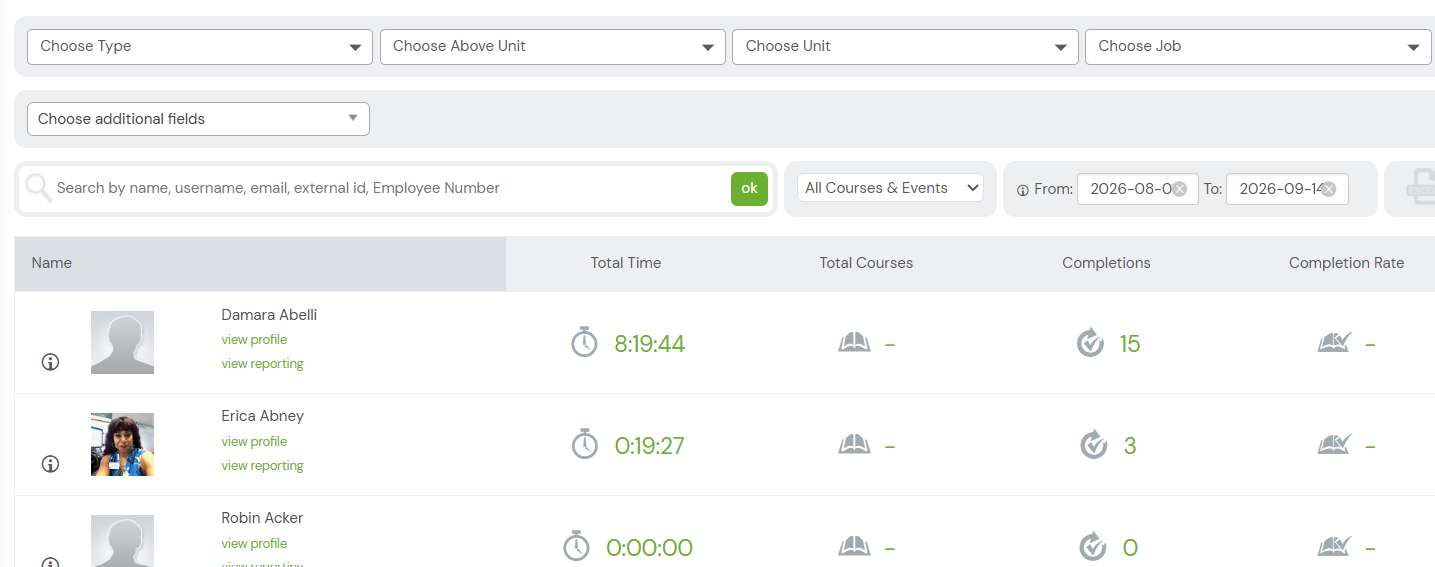Expand Choose additional fields dropdown
Screen dimensions: 1435x567
(198, 119)
